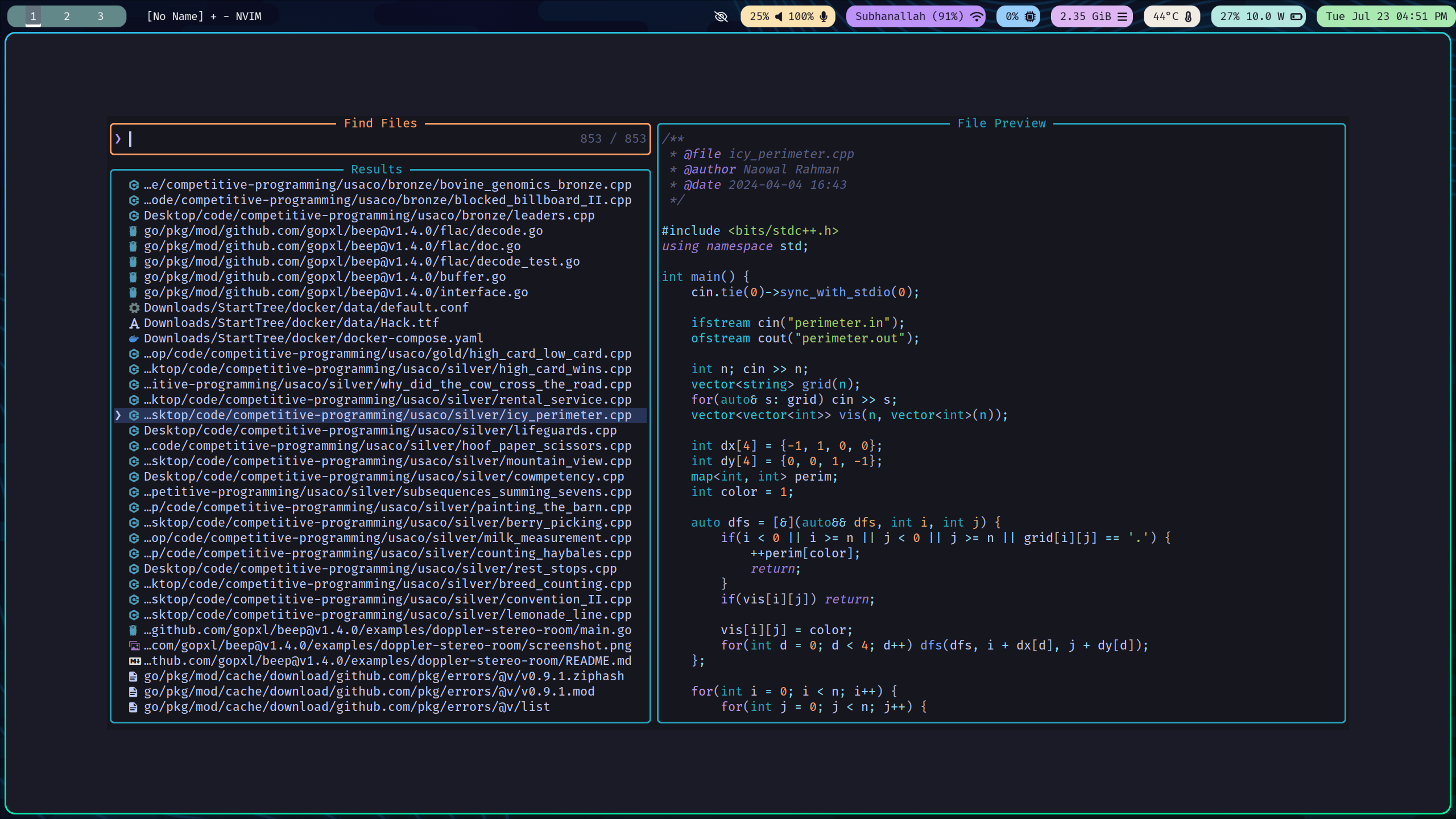Click the selection caret next to icy_perimeter.cpp
Viewport: 1456px width, 819px height.
click(x=118, y=415)
